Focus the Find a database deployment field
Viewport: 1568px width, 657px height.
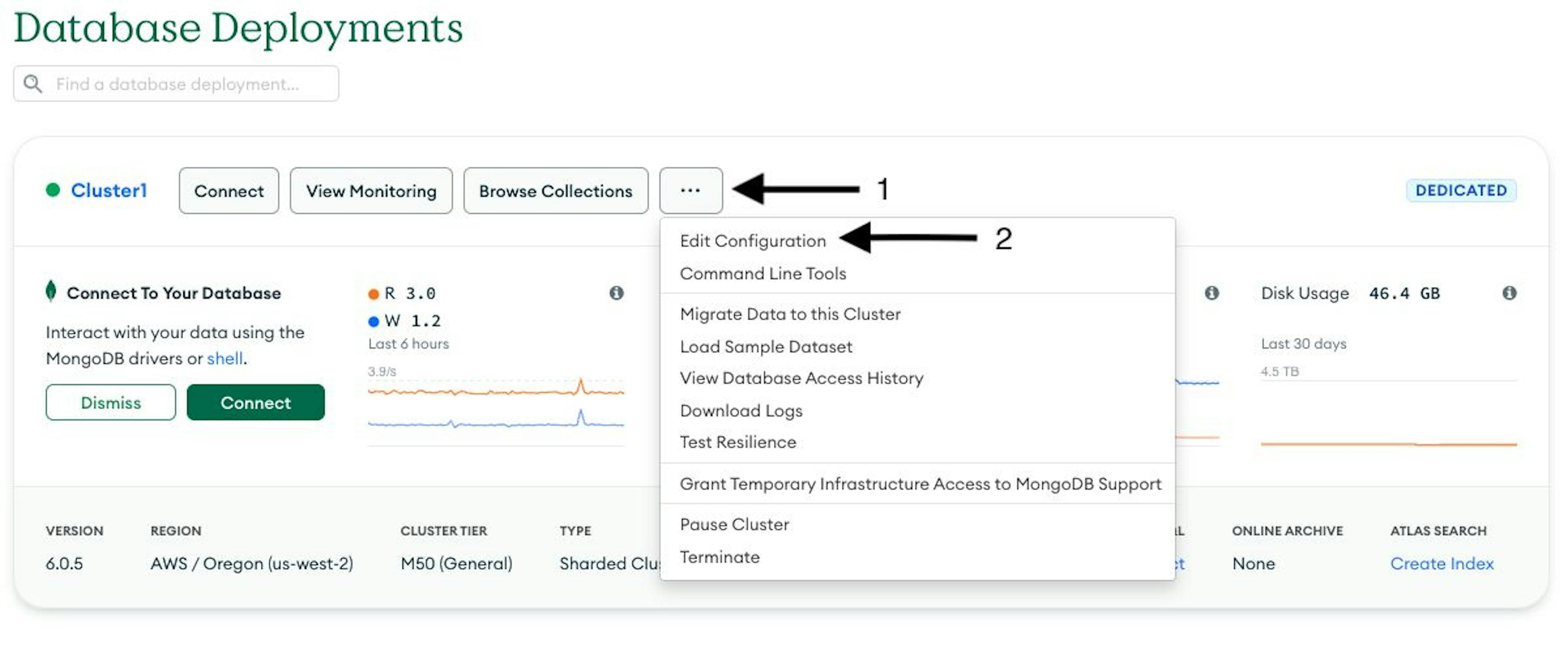pyautogui.click(x=176, y=83)
